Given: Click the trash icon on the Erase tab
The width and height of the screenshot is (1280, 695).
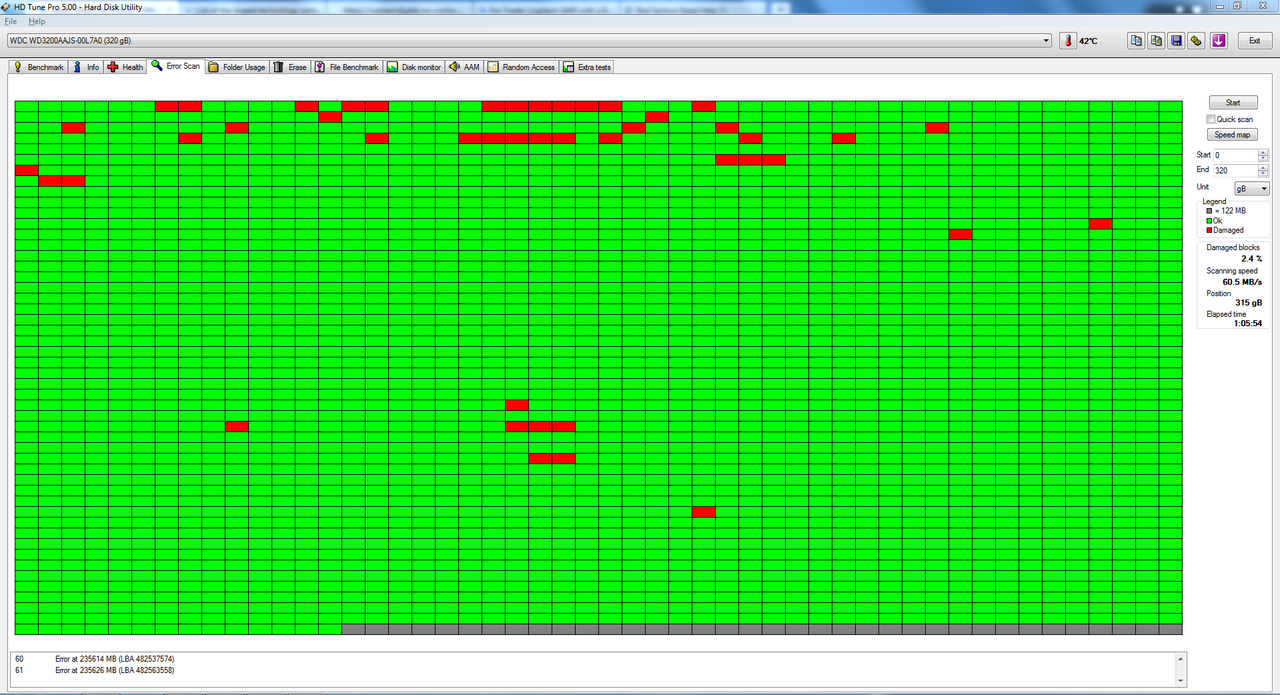Looking at the screenshot, I should click(x=279, y=67).
